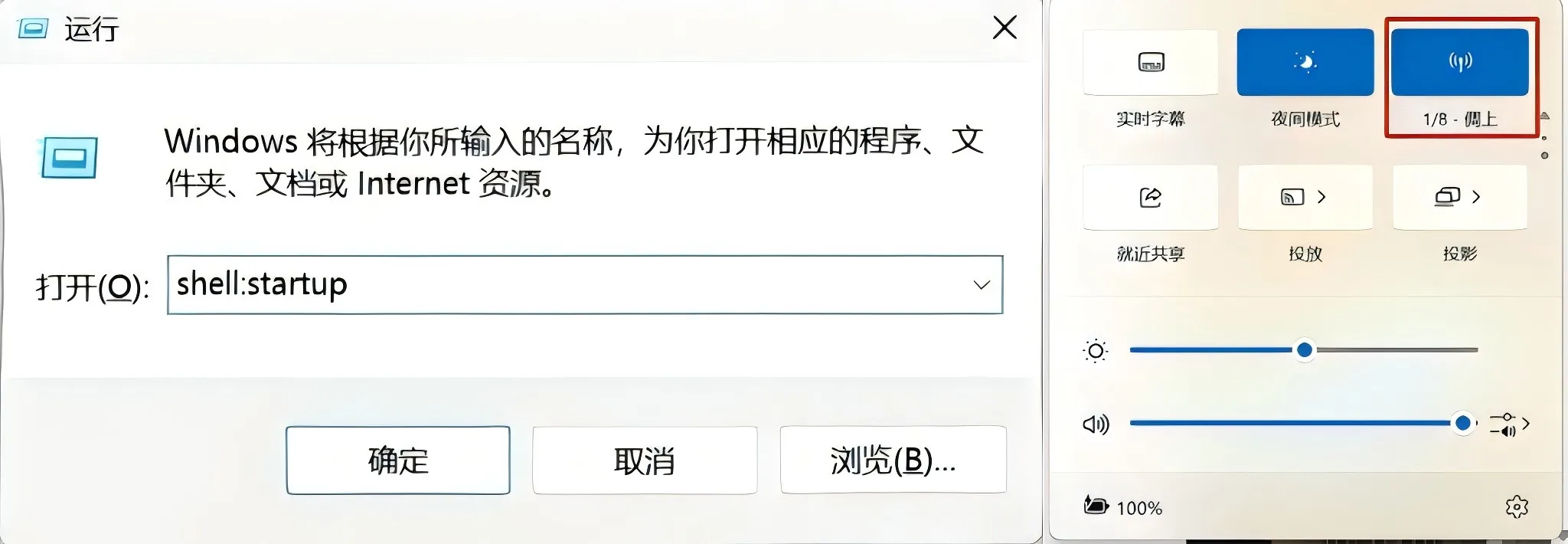Open quick settings gear icon
The image size is (1568, 544).
coord(1517,506)
